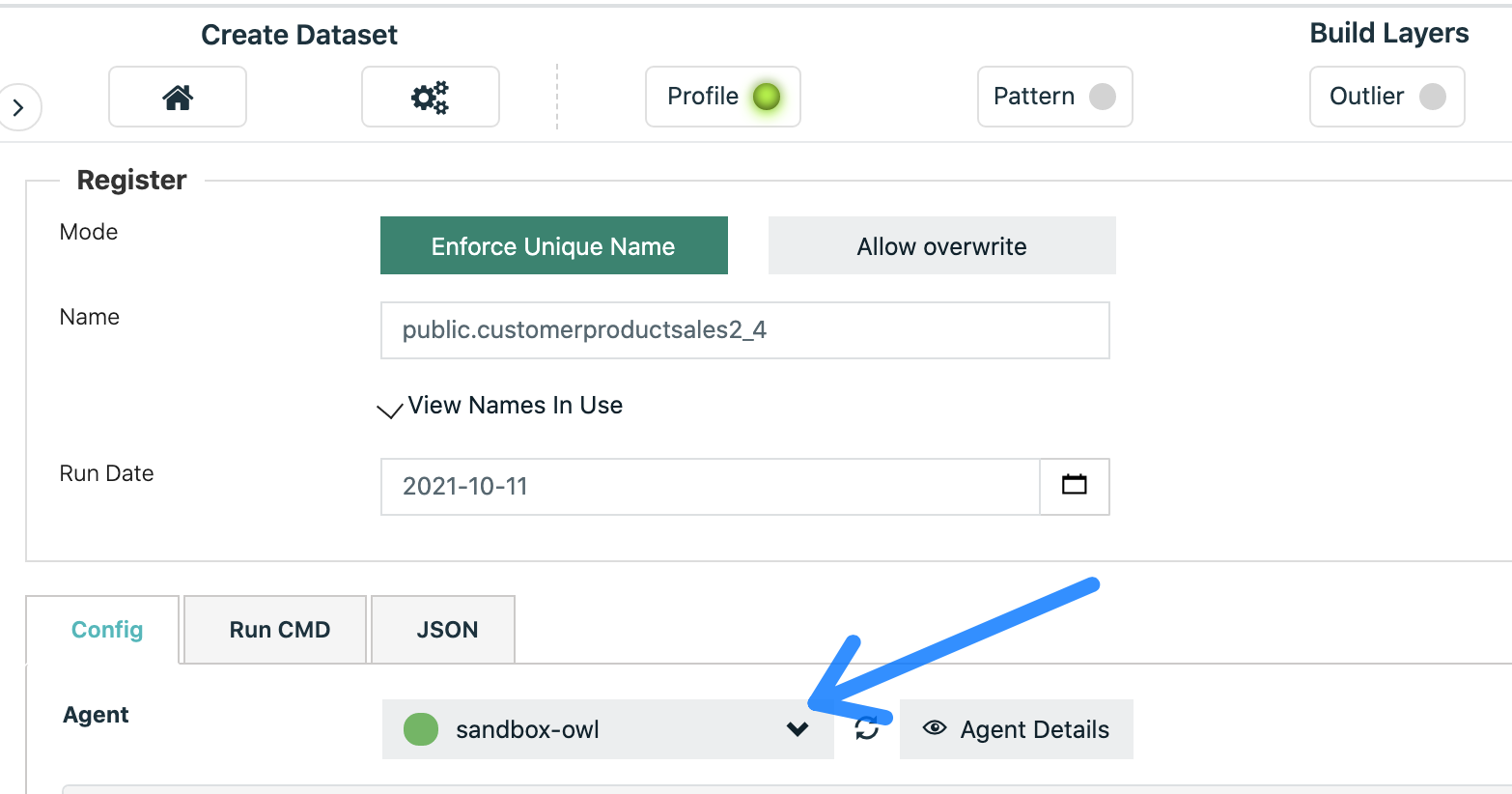Select Enforce Unique Name mode
The width and height of the screenshot is (1512, 794).
553,246
